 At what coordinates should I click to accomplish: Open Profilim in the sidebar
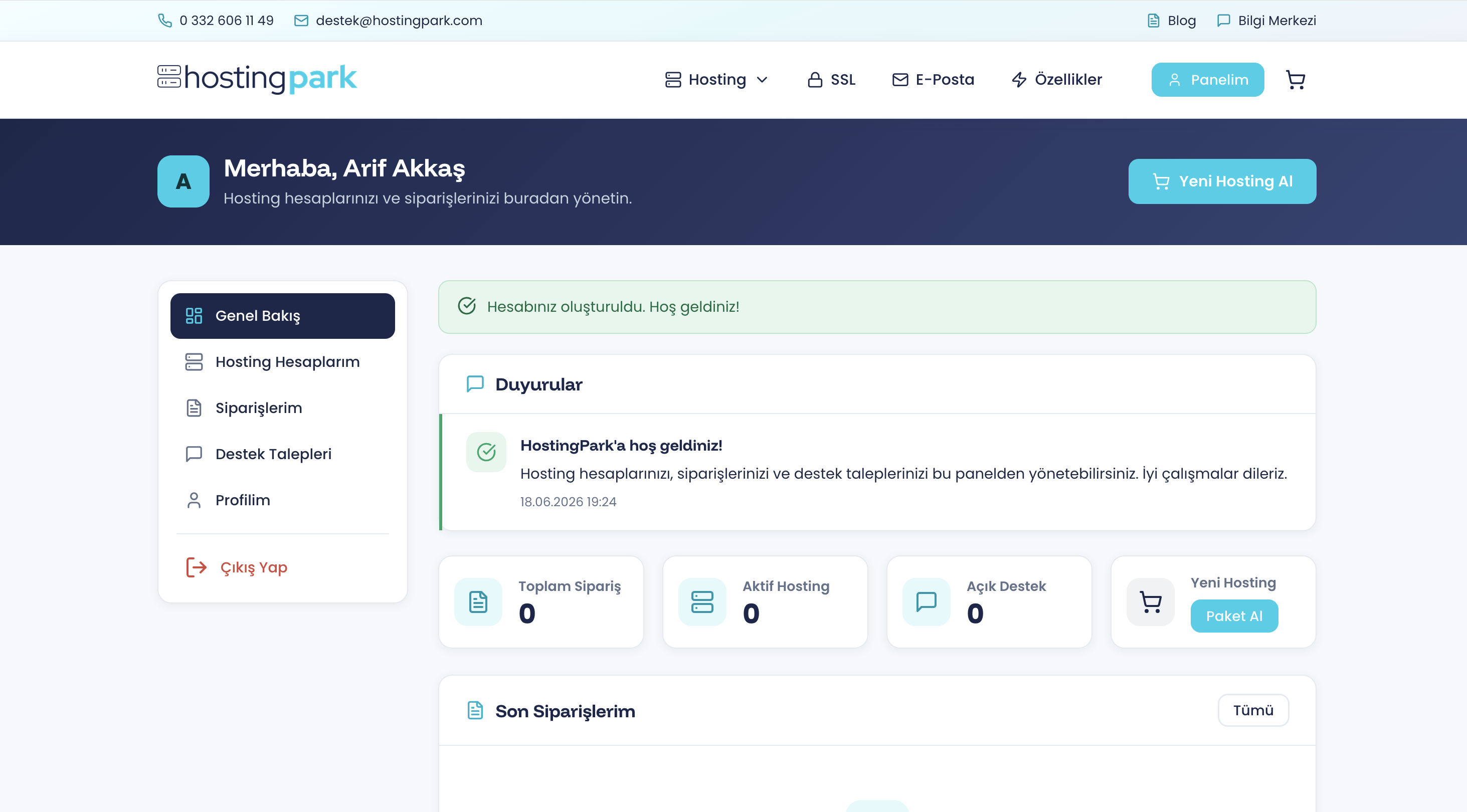[282, 501]
